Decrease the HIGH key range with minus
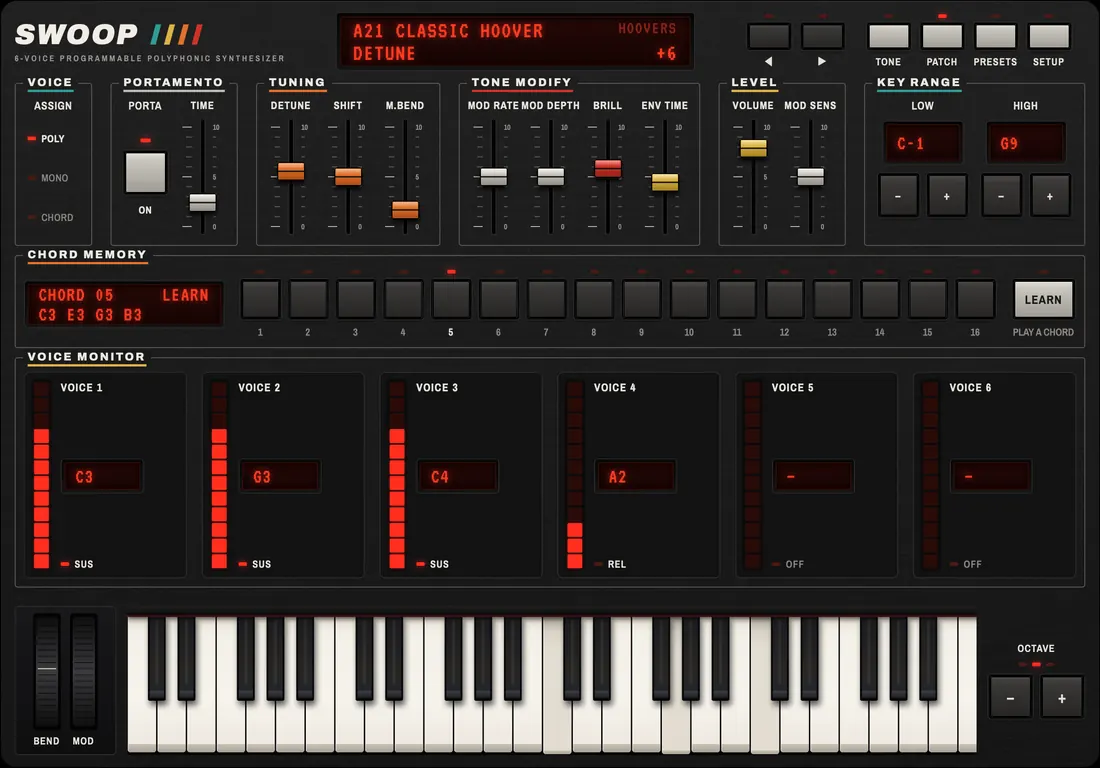Viewport: 1100px width, 768px height. pos(1001,196)
